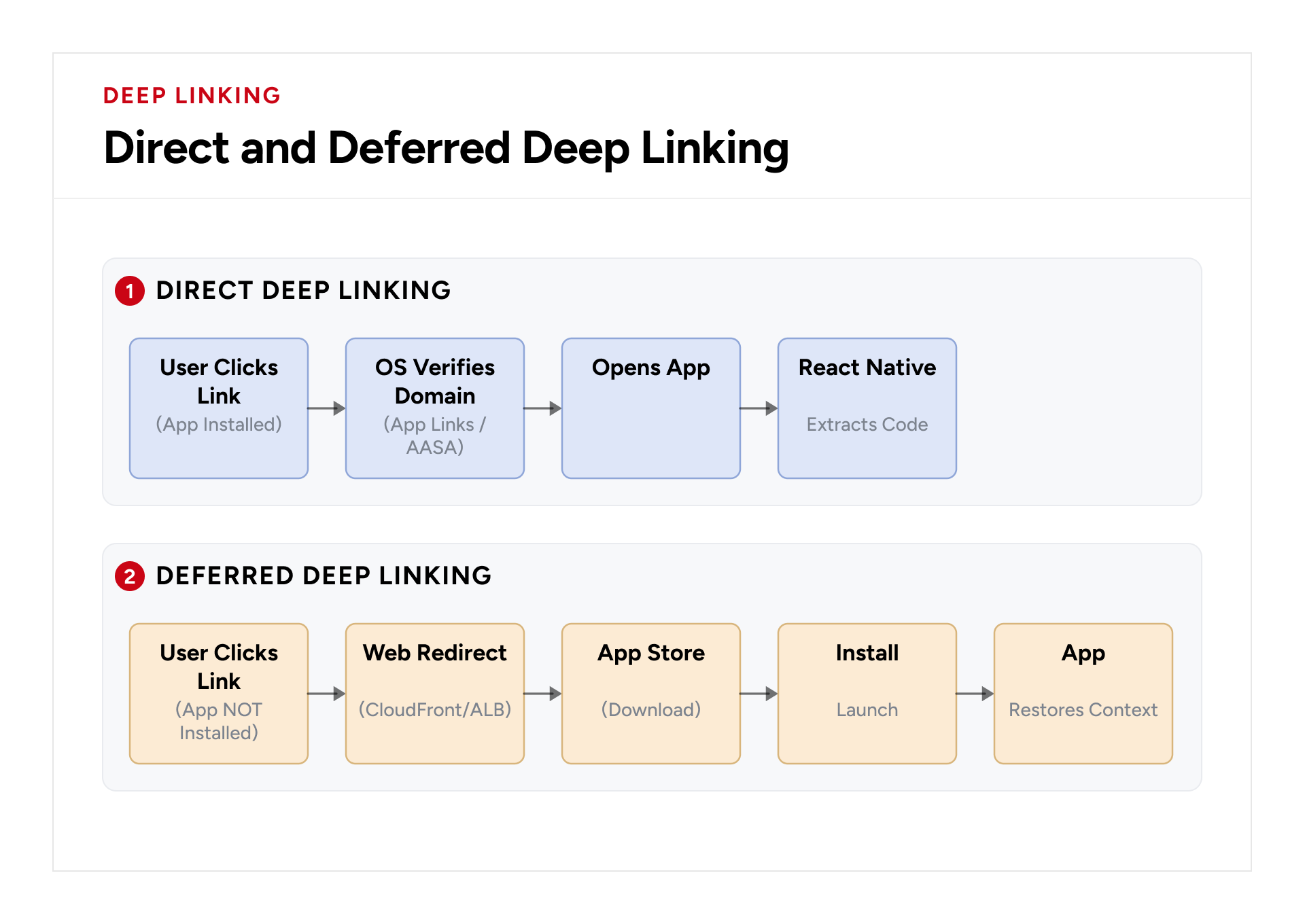Select the App Restores Context box
The image size is (1305, 924).
[1083, 694]
